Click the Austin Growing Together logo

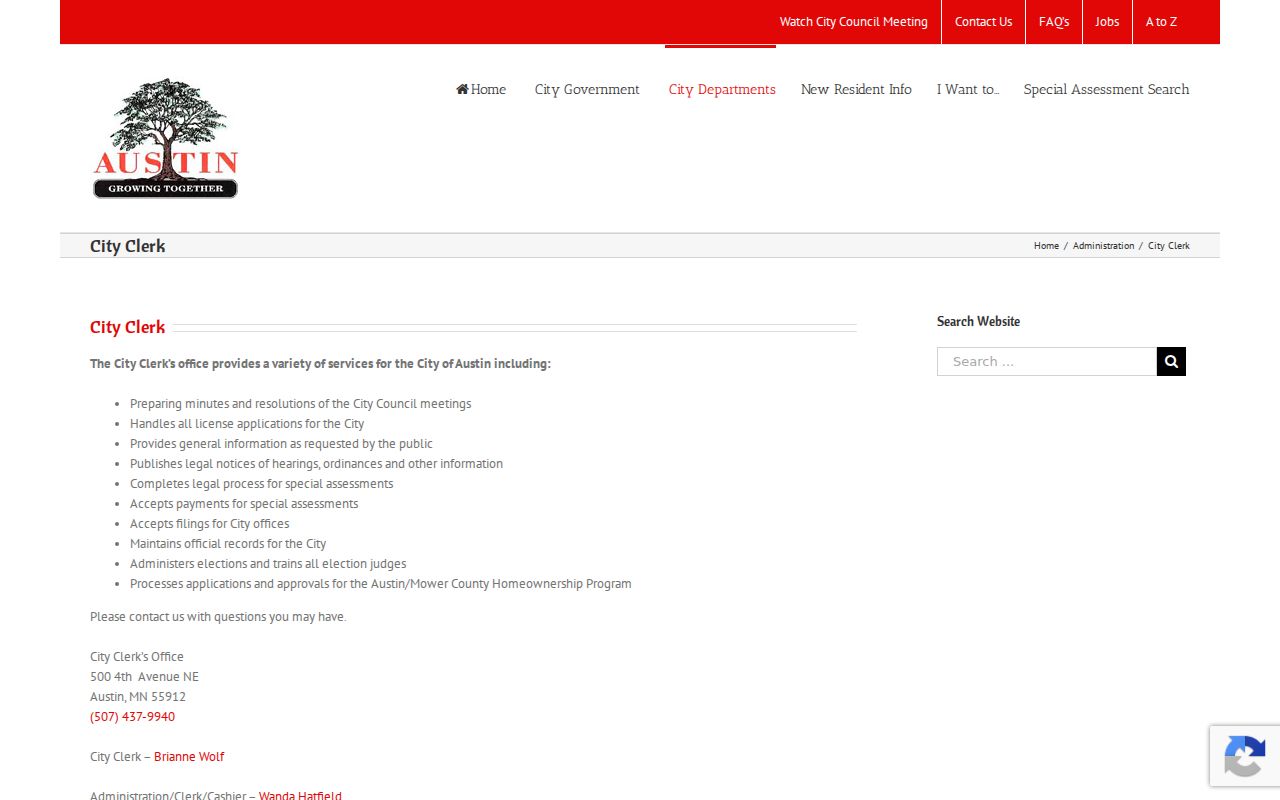[166, 138]
